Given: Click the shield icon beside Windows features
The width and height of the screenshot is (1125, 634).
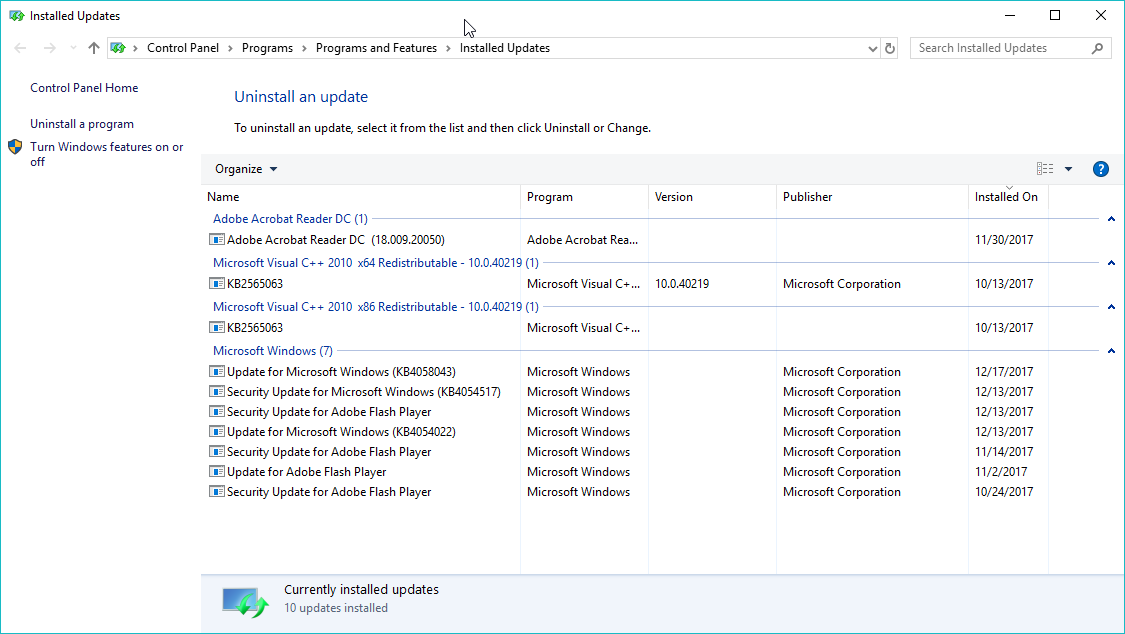Looking at the screenshot, I should pos(15,147).
